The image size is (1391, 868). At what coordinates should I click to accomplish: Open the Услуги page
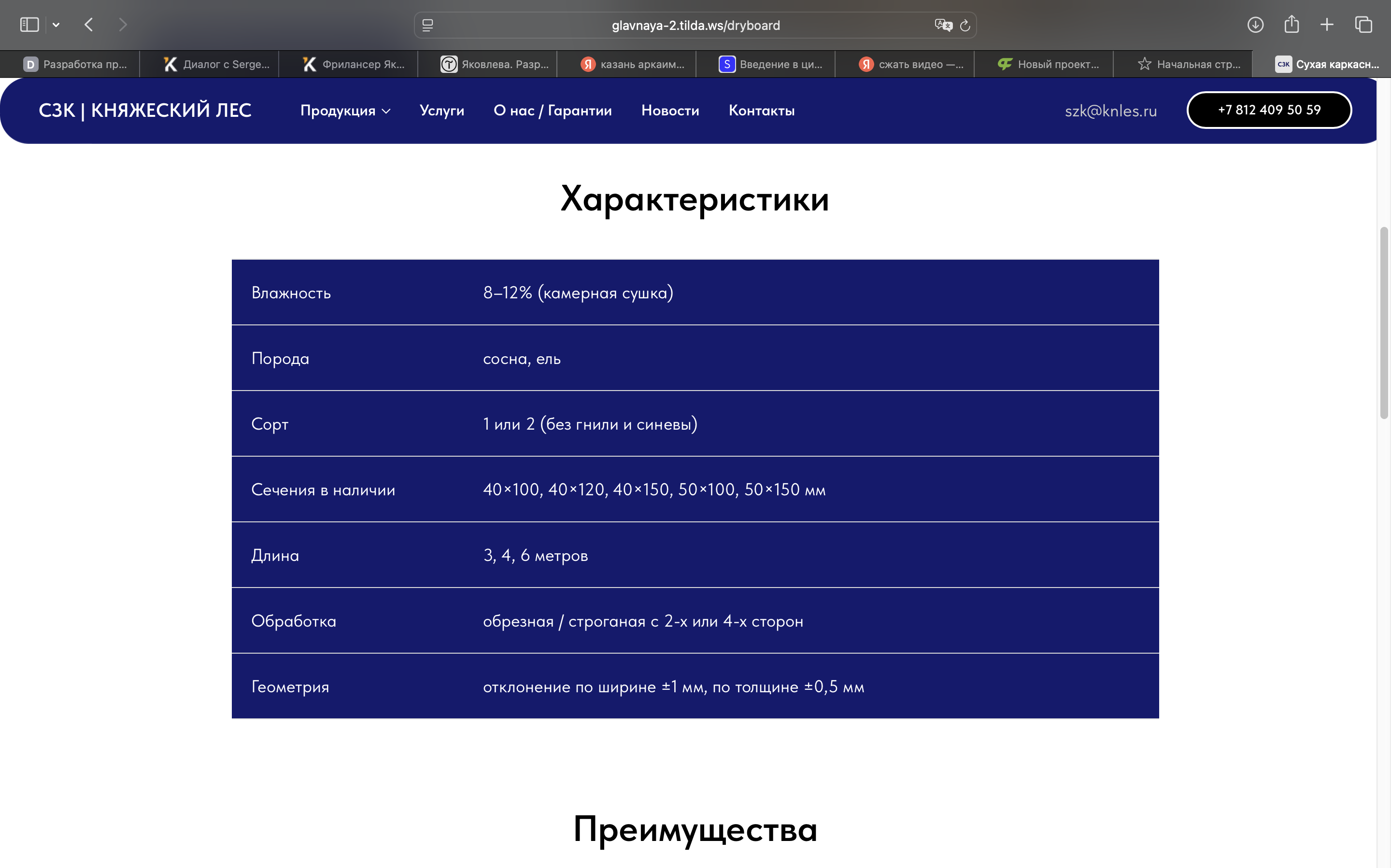(x=441, y=111)
